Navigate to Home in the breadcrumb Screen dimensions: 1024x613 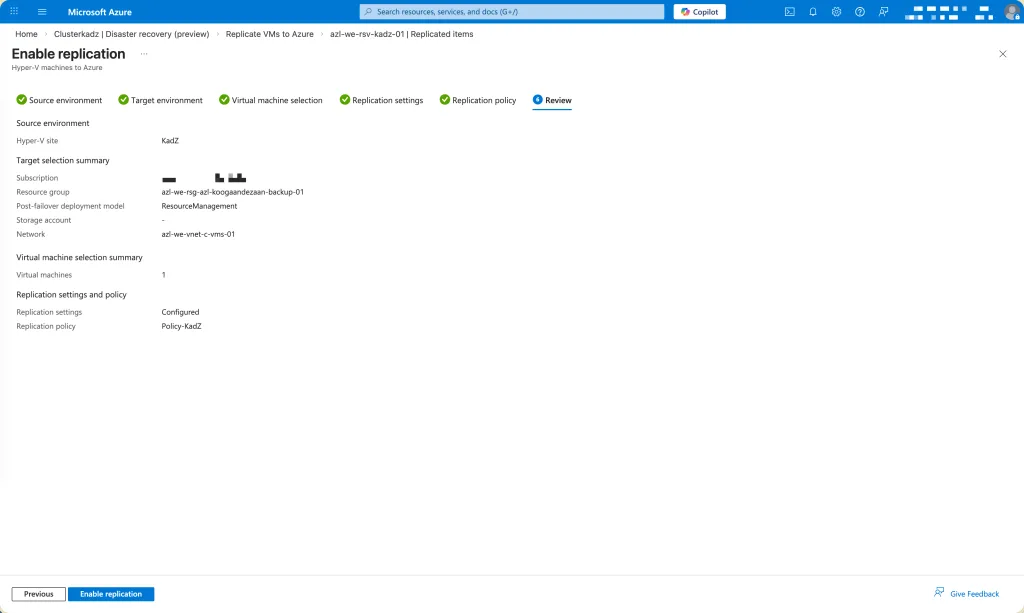click(x=26, y=34)
